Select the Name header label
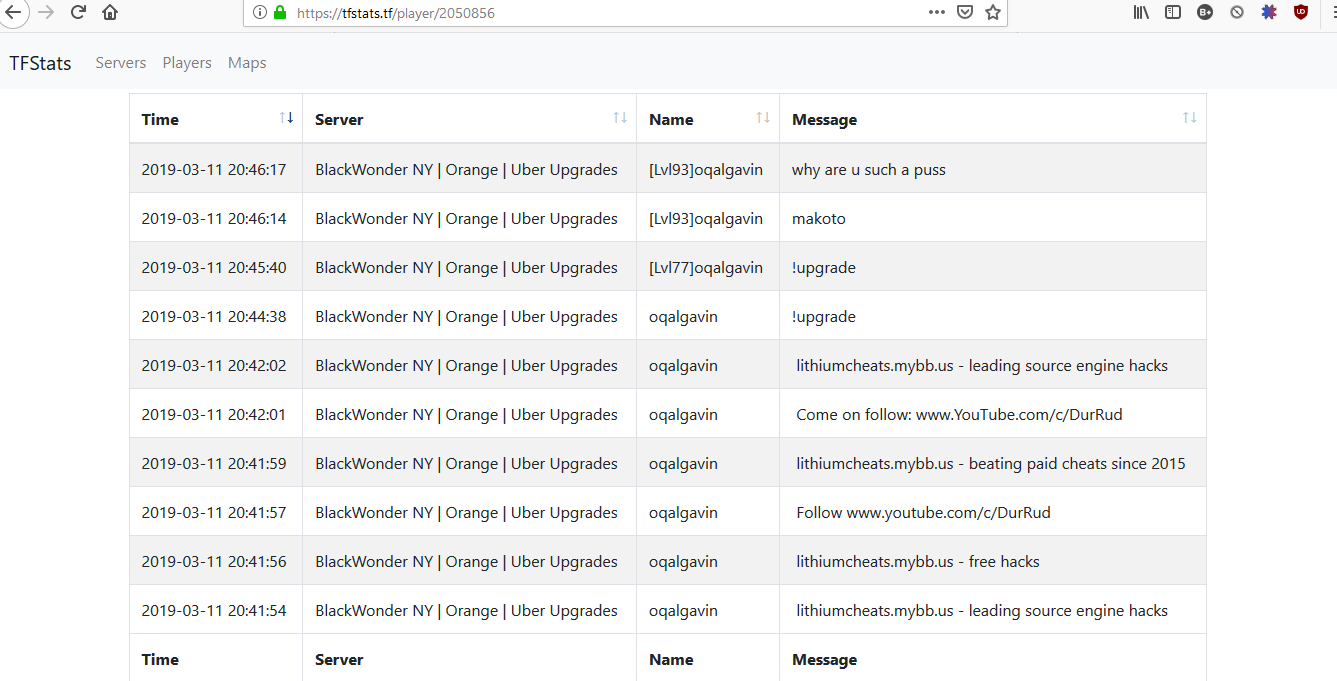This screenshot has height=681, width=1337. coord(671,120)
